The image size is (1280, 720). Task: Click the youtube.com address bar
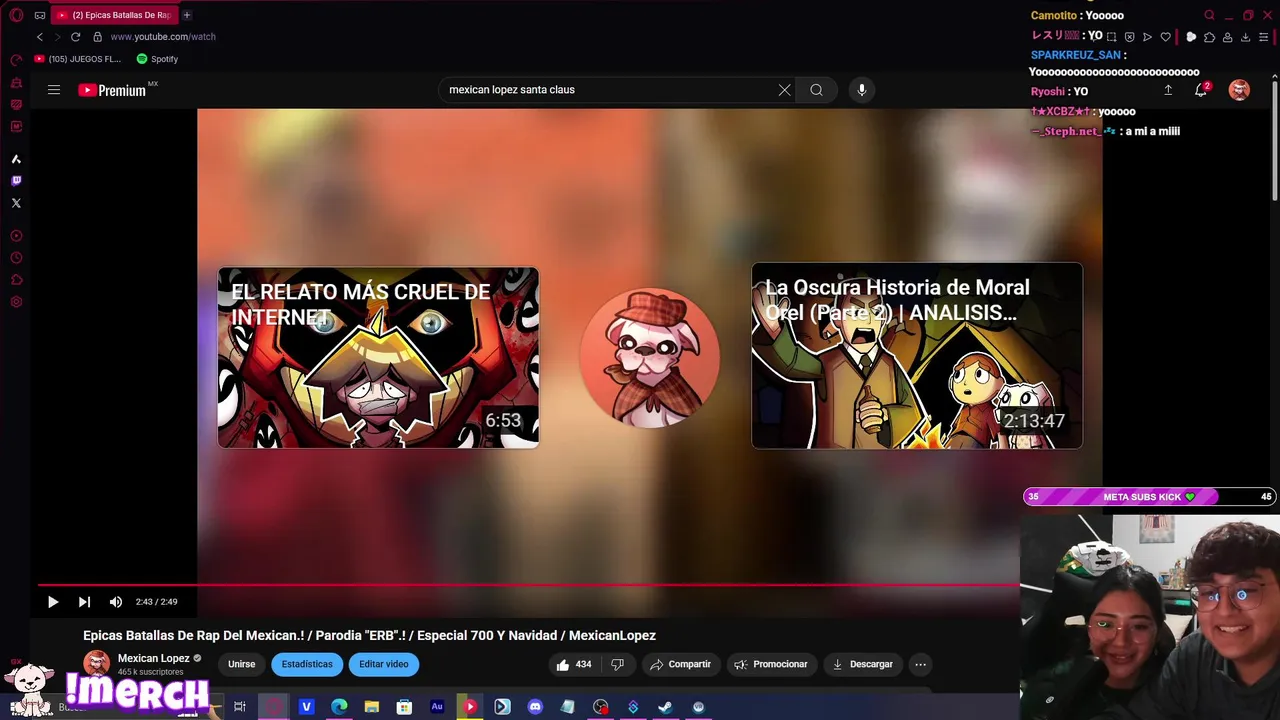click(163, 37)
